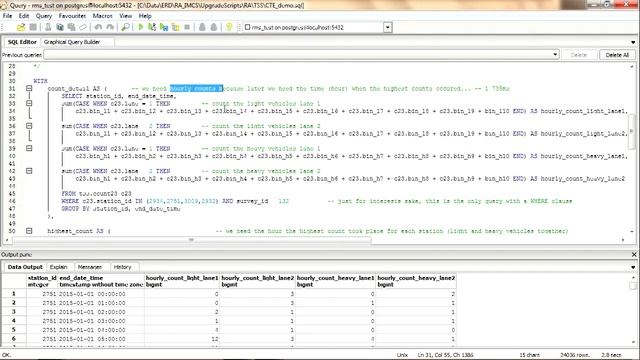The width and height of the screenshot is (640, 360).
Task: Open the Macros menu
Action: [102, 16]
